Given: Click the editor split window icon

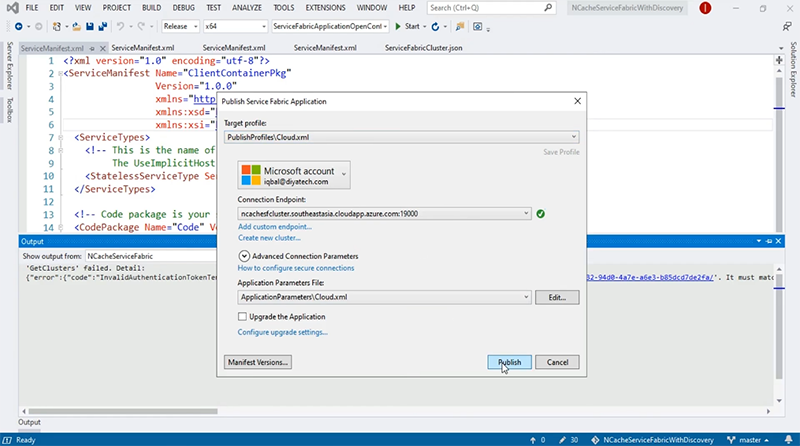Looking at the screenshot, I should coord(779,60).
